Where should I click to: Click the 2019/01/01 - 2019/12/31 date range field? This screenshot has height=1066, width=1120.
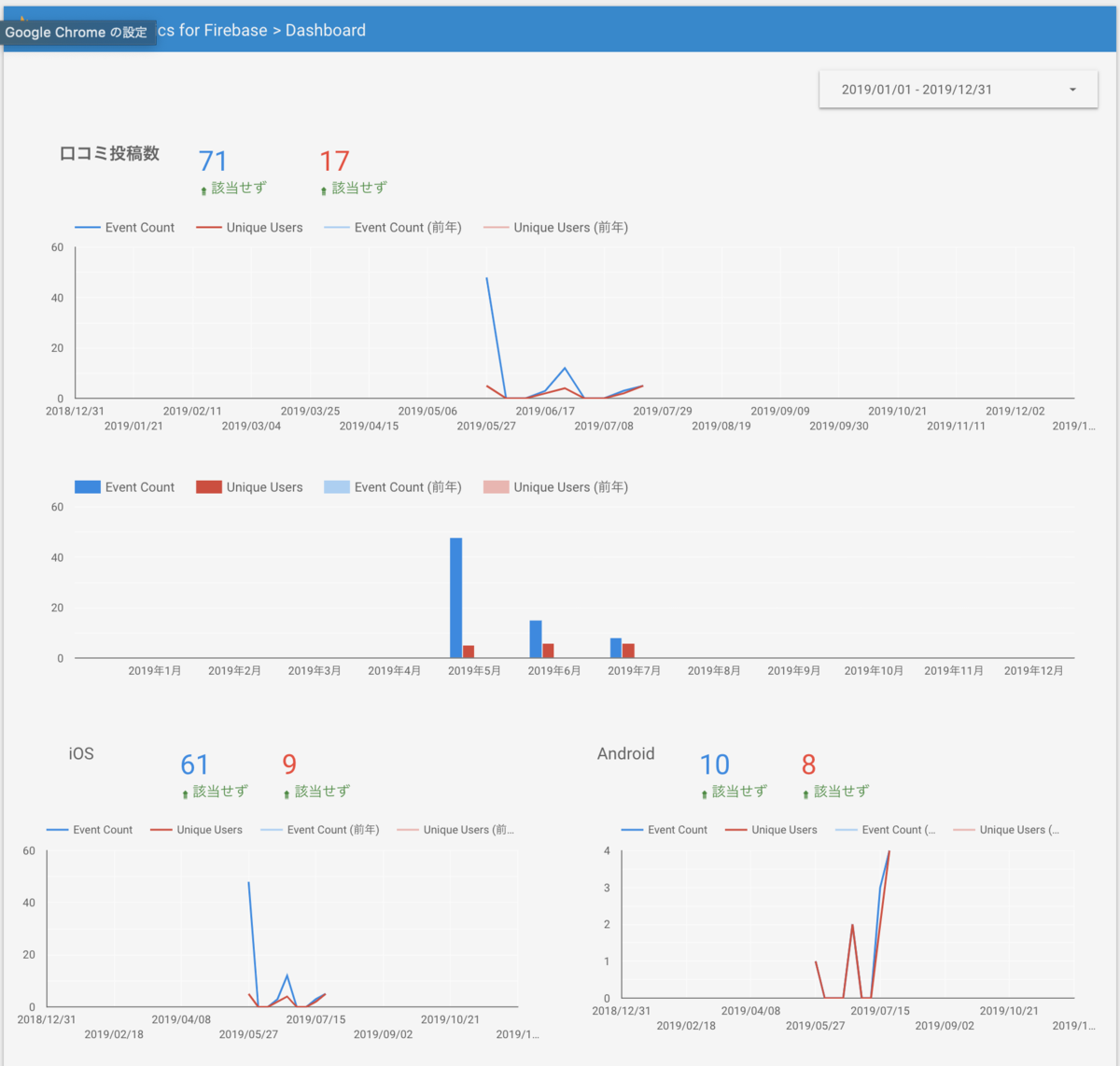click(x=958, y=90)
